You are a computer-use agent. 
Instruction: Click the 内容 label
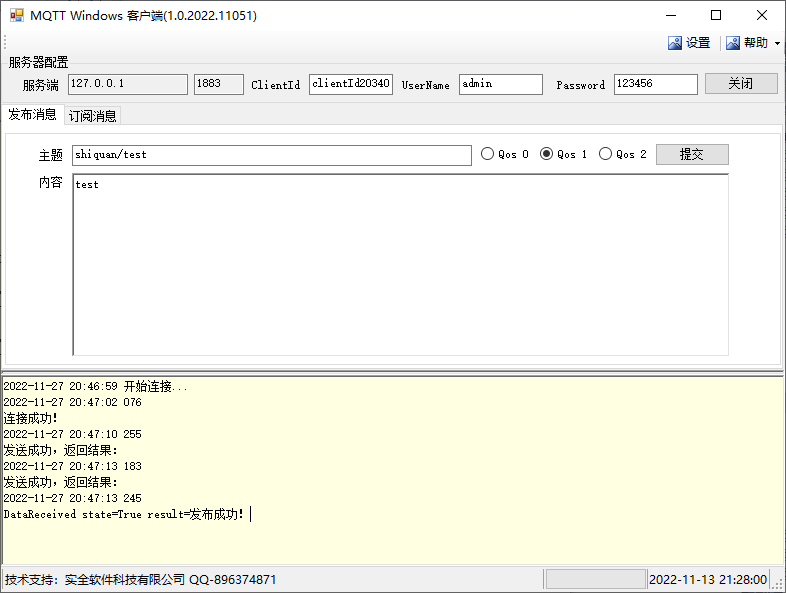pos(51,182)
